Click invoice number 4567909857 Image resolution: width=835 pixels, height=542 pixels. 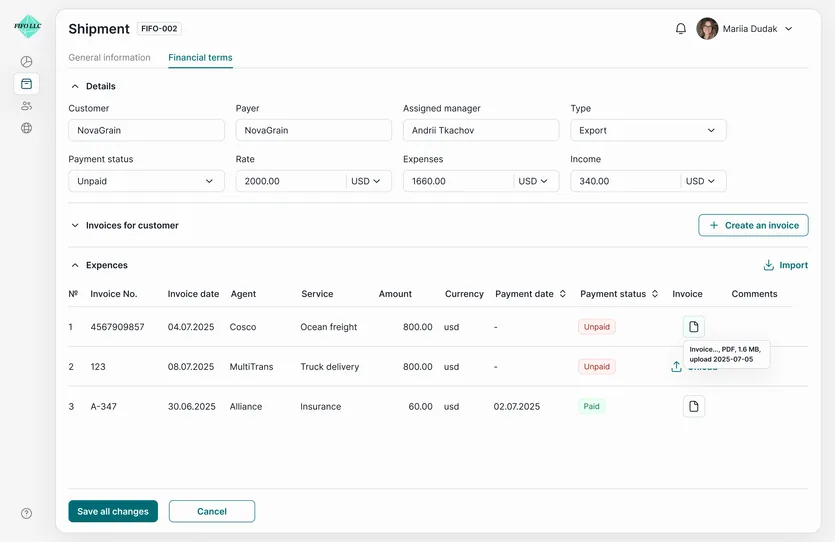coord(117,327)
